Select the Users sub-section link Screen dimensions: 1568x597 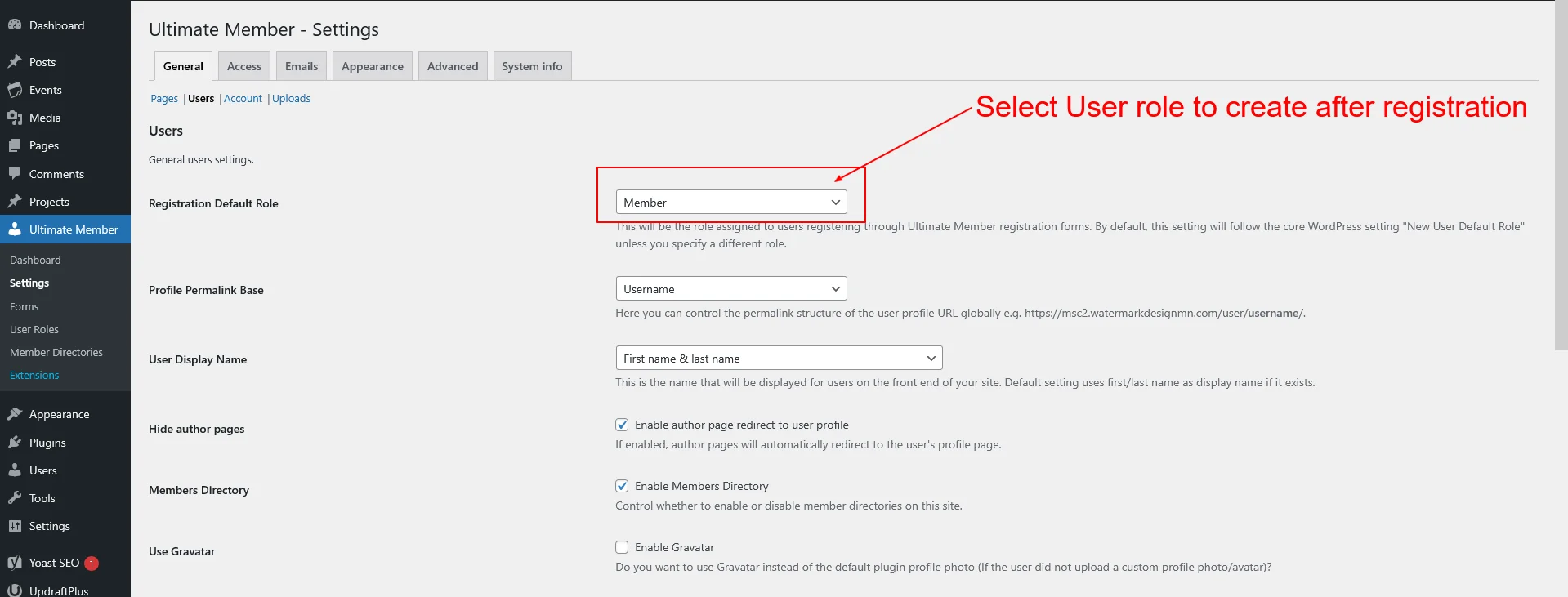pos(201,98)
